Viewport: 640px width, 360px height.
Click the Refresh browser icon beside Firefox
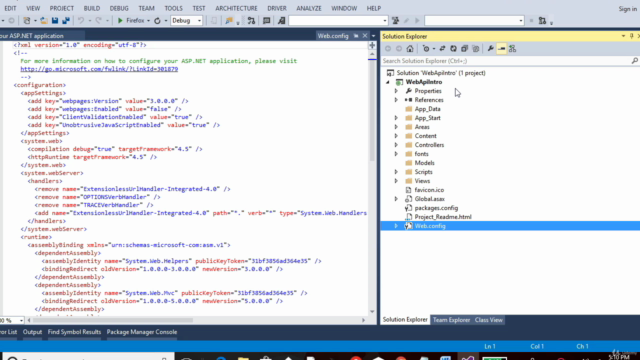coord(157,20)
